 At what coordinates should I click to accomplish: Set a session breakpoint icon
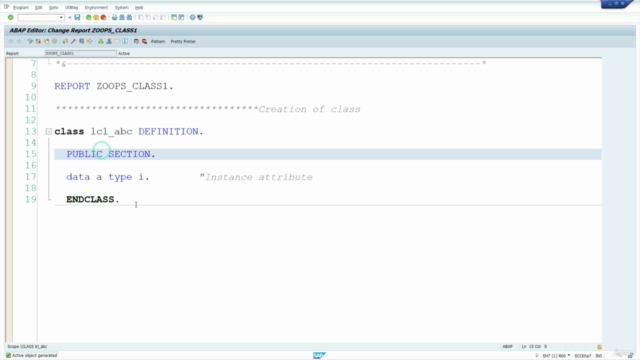click(136, 41)
